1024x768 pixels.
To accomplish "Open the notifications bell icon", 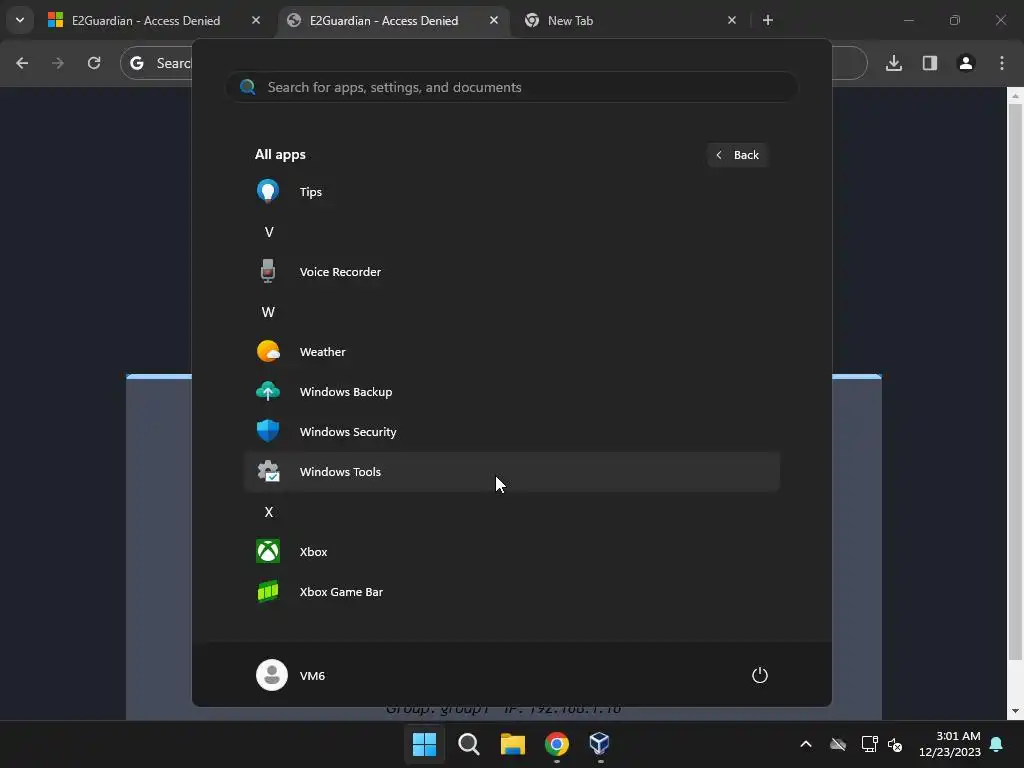I will coord(997,744).
